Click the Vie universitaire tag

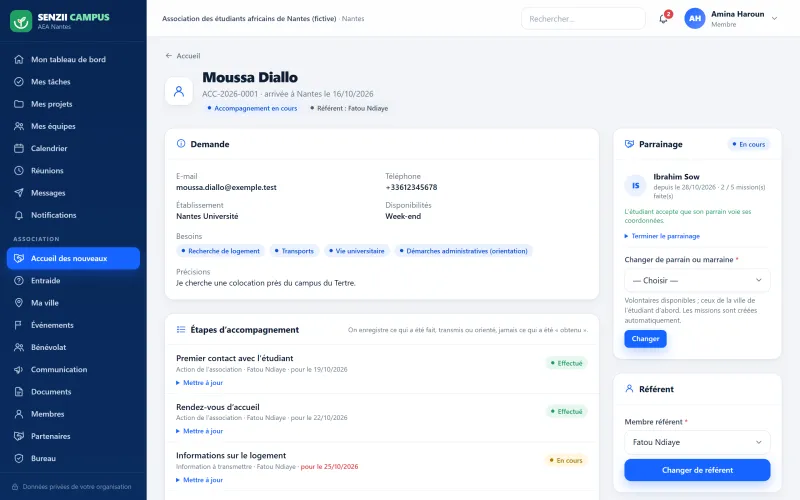(x=356, y=251)
